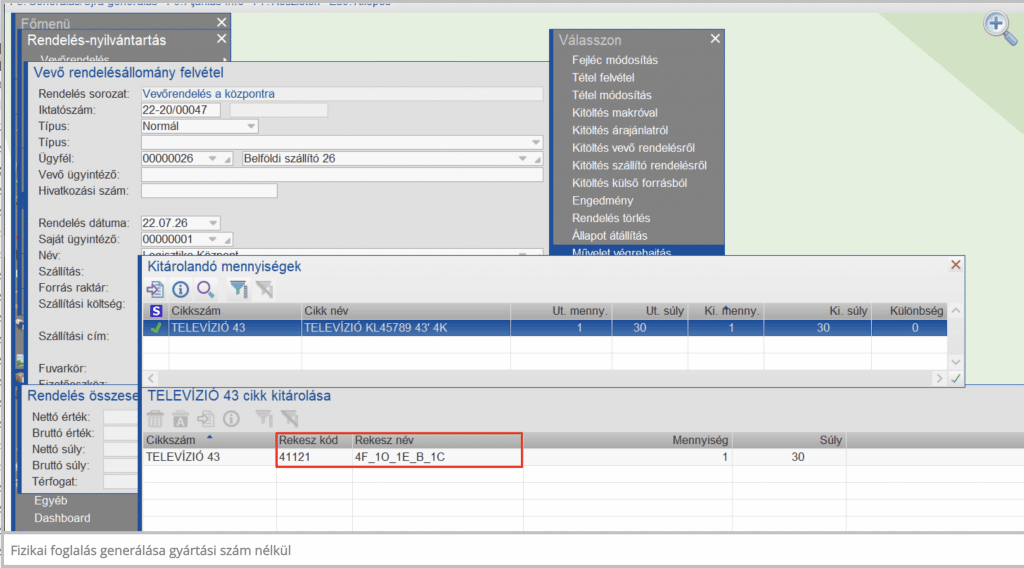Clear filter icon in Kitárolandó mennyiségek toolbar
The height and width of the screenshot is (568, 1024).
point(264,289)
